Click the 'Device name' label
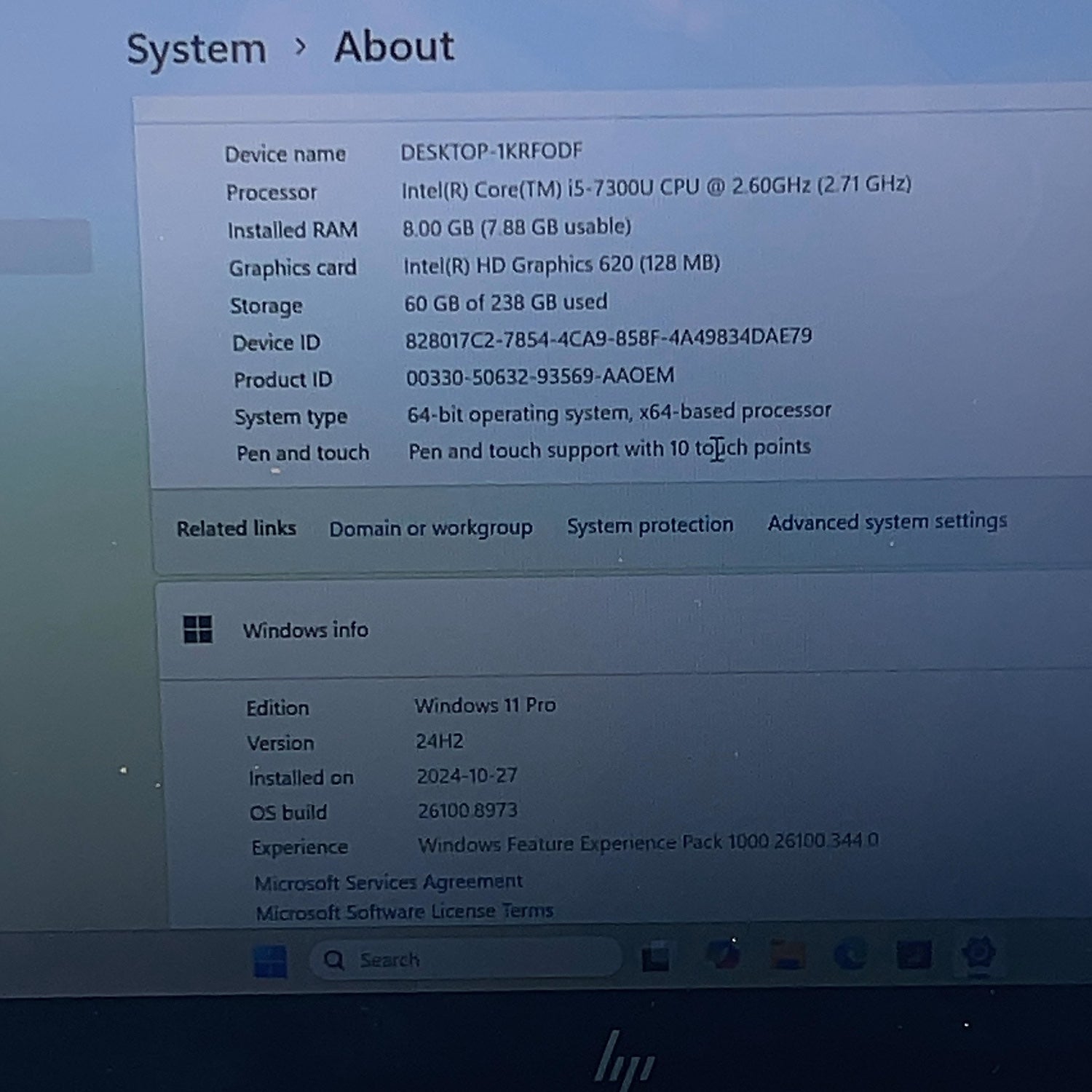The height and width of the screenshot is (1092, 1092). [x=285, y=154]
